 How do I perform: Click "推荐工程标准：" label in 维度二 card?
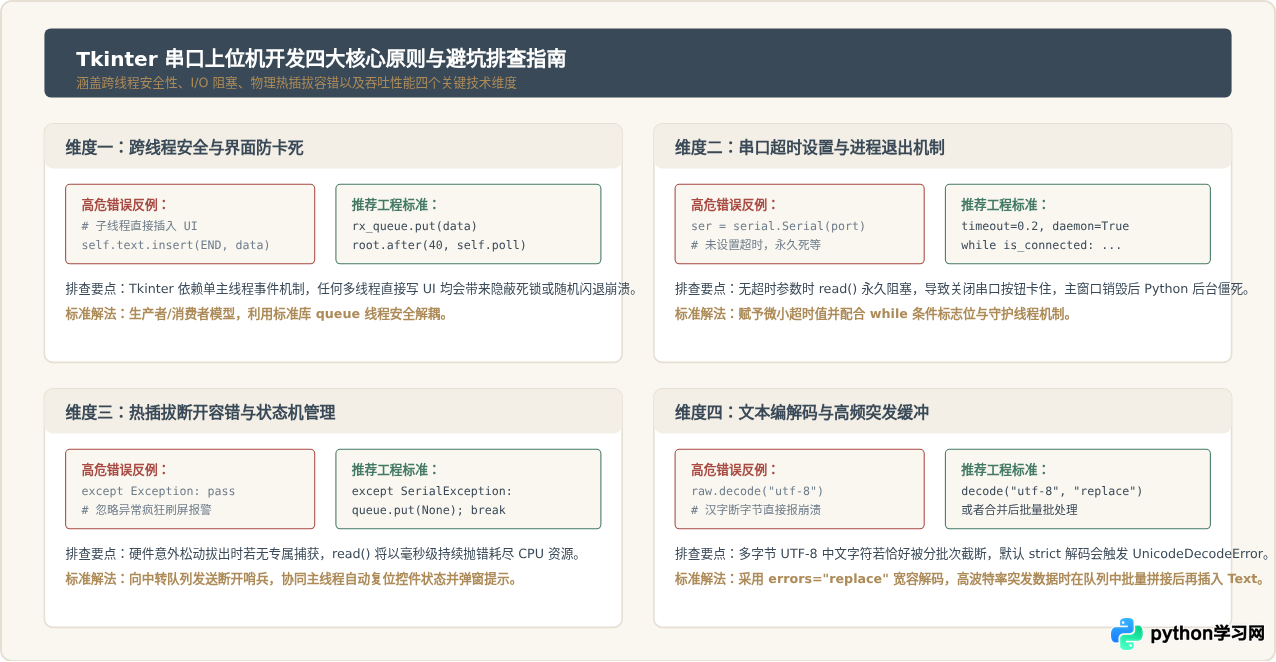(1005, 205)
